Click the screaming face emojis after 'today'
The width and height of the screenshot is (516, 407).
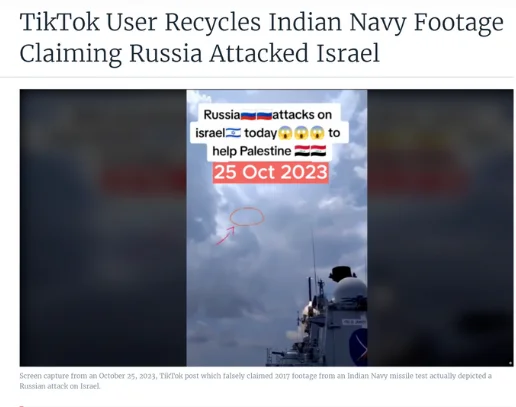pos(301,133)
